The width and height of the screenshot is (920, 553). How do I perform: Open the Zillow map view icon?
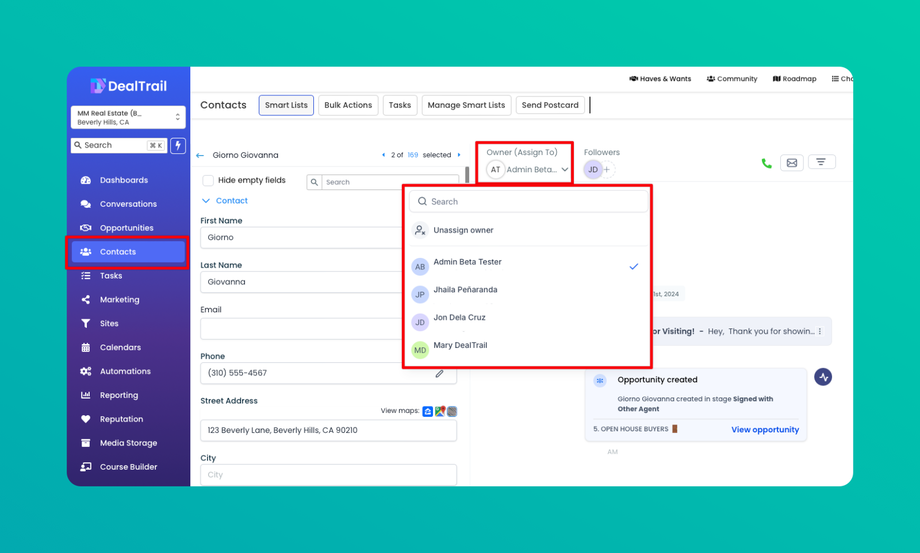(428, 411)
